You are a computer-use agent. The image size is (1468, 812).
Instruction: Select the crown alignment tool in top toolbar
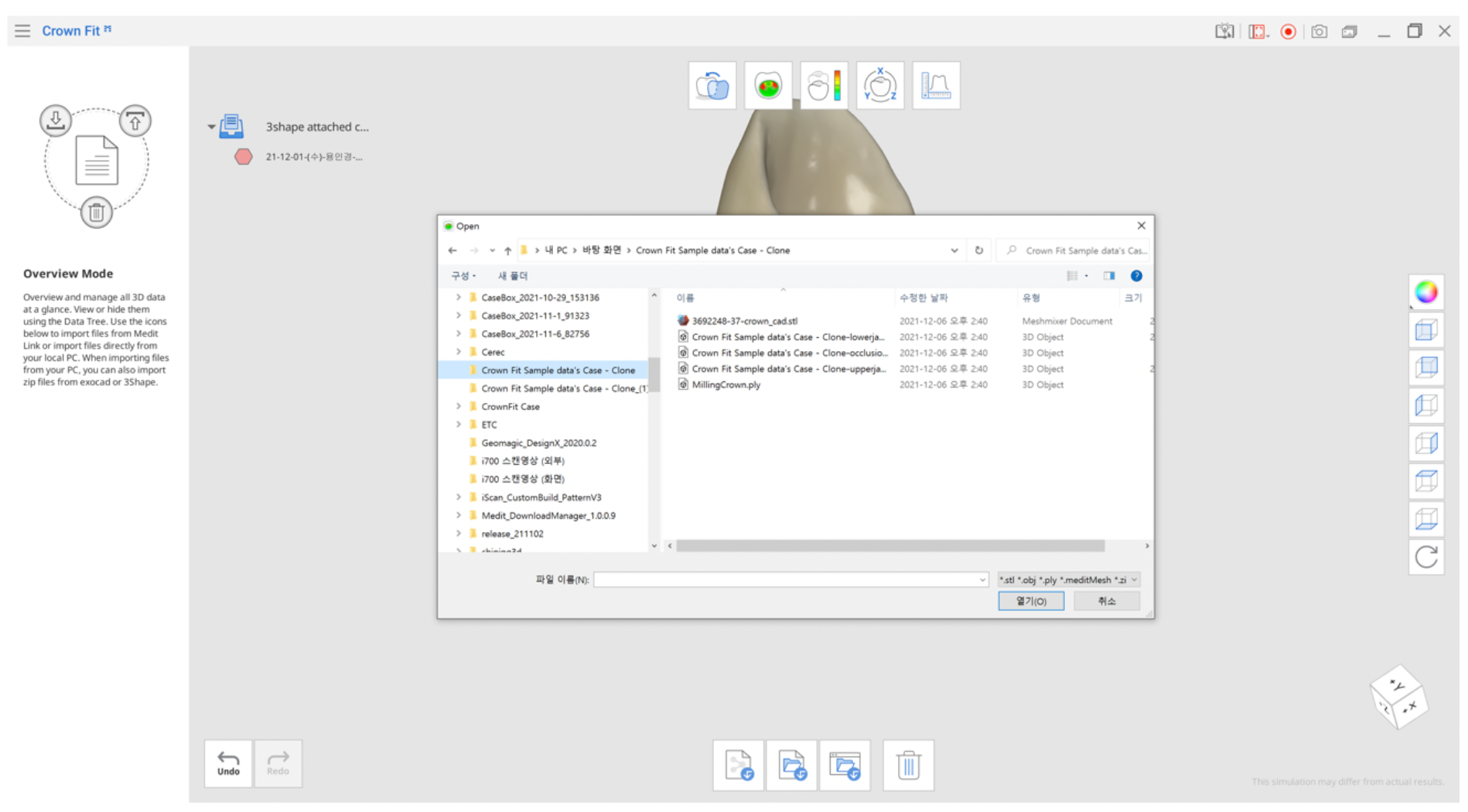click(712, 85)
